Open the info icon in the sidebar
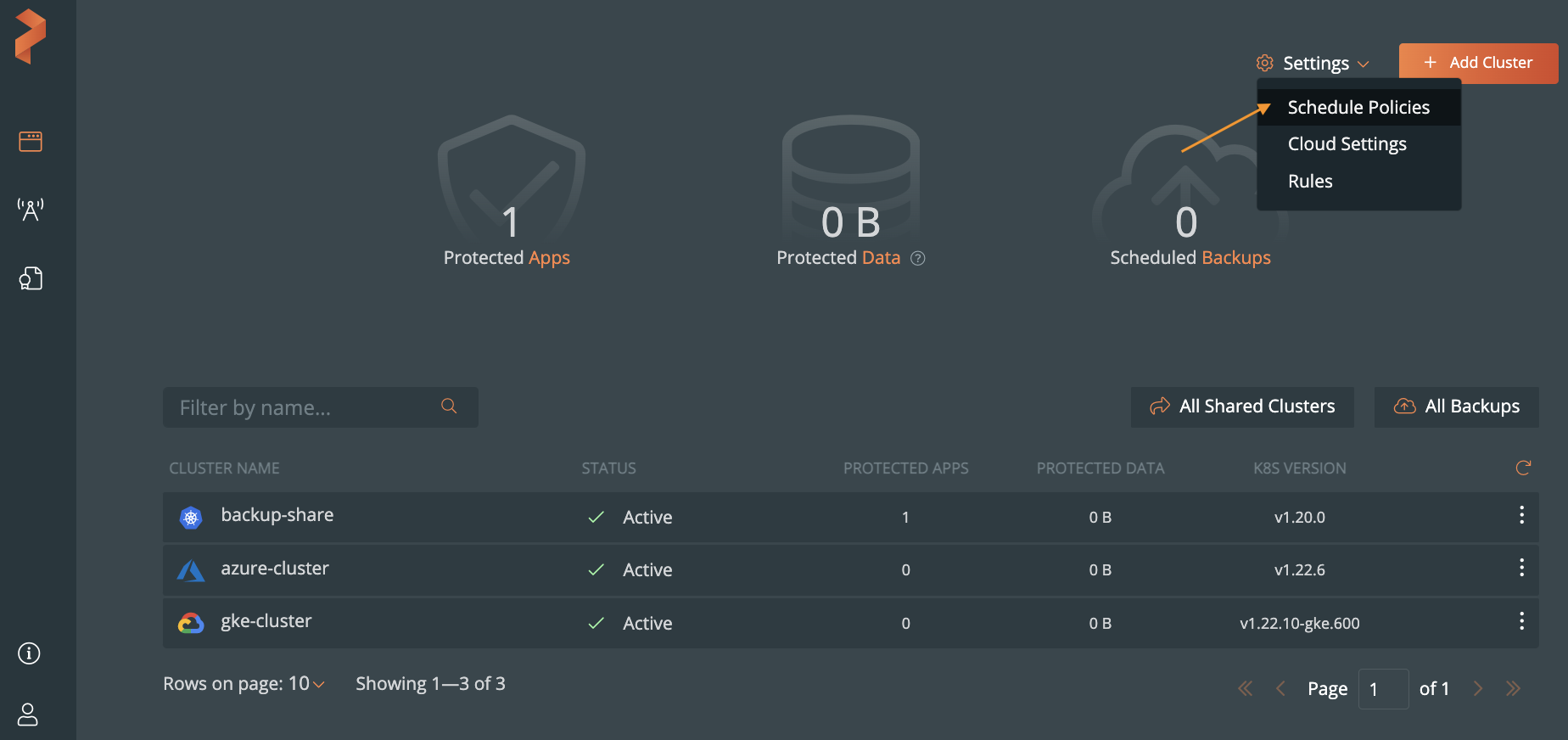Image resolution: width=1568 pixels, height=740 pixels. pyautogui.click(x=30, y=653)
